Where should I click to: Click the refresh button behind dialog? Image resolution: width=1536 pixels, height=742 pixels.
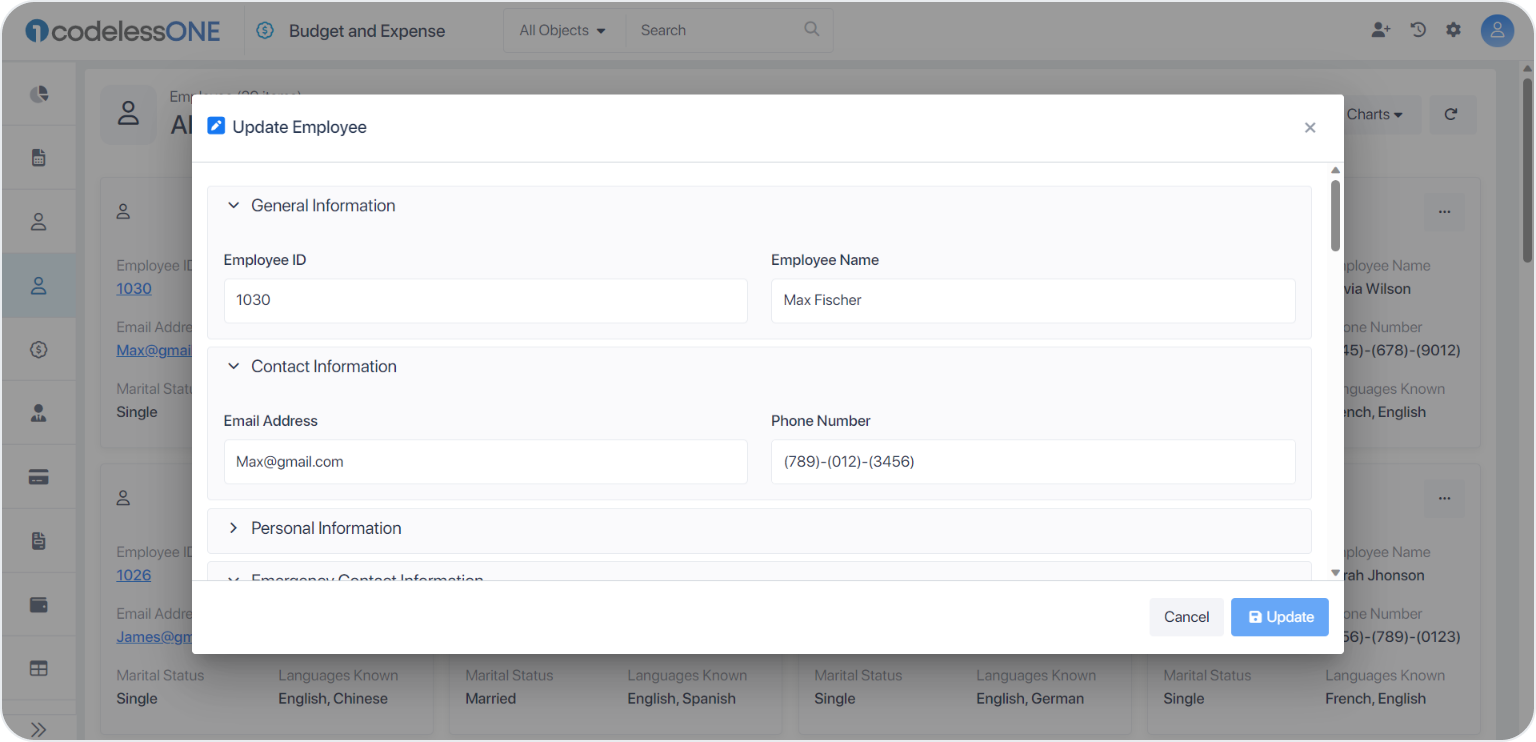click(x=1452, y=114)
